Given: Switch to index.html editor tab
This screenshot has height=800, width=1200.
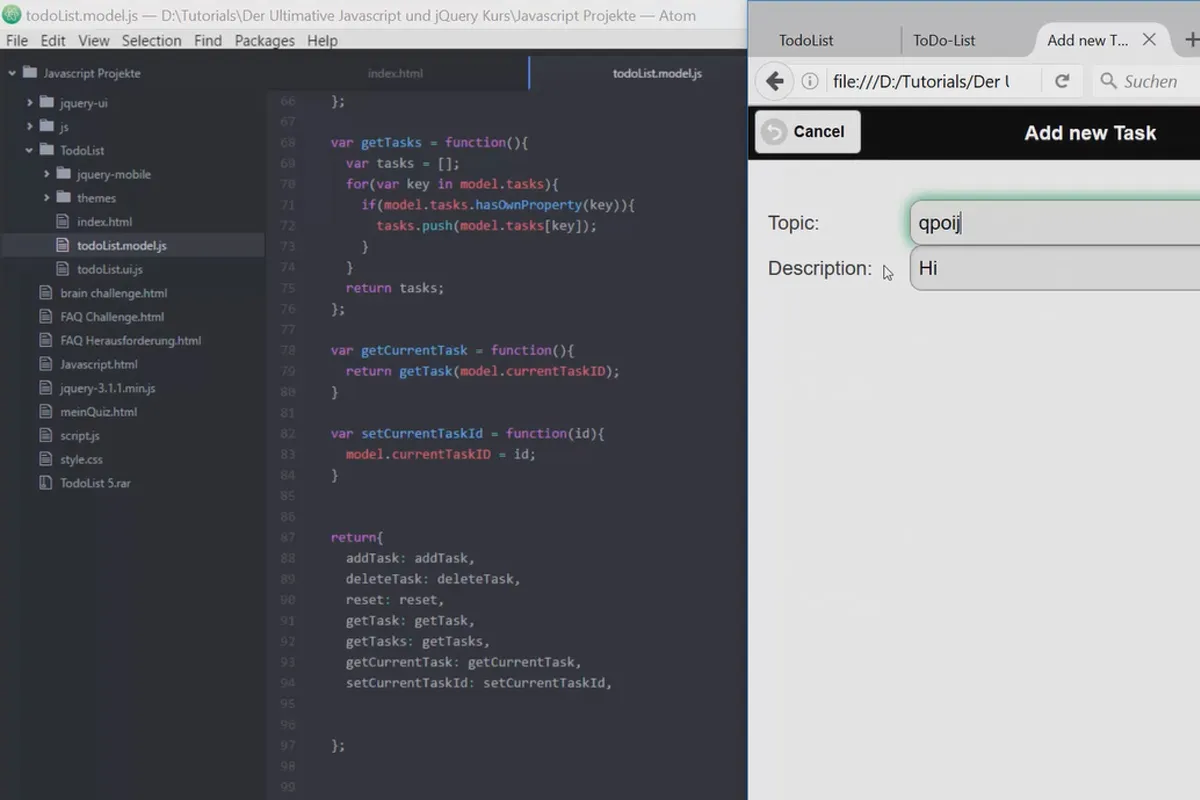Looking at the screenshot, I should click(396, 74).
